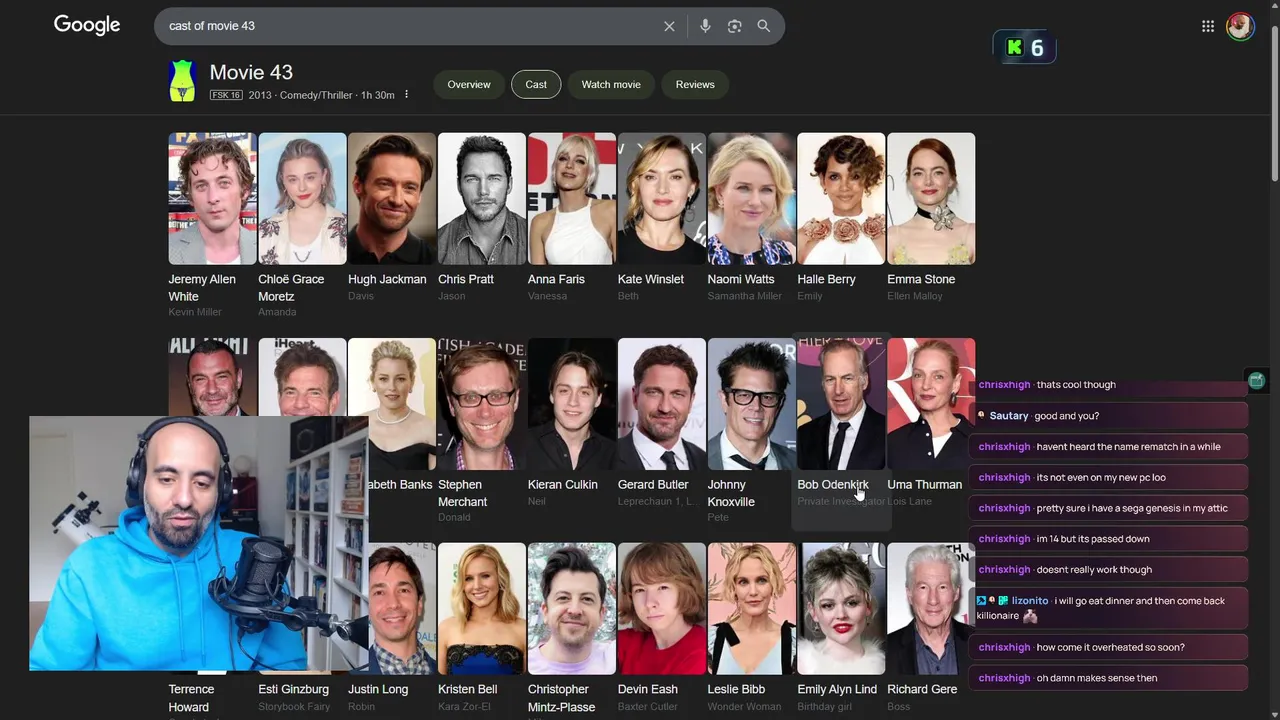
Task: Select Hugh Jackman's cast photo
Action: [392, 199]
